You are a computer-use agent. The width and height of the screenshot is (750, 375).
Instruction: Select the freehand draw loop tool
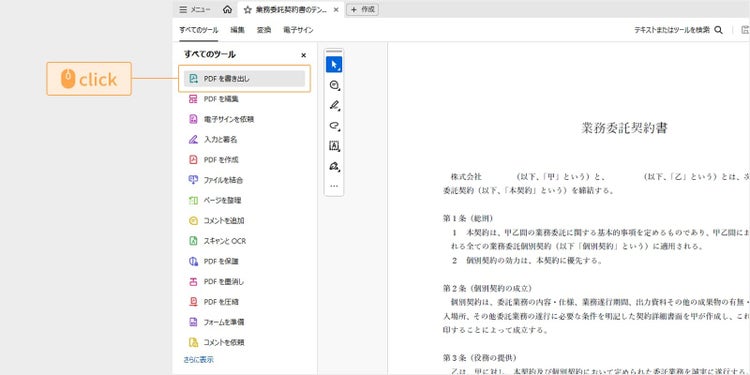coord(334,126)
